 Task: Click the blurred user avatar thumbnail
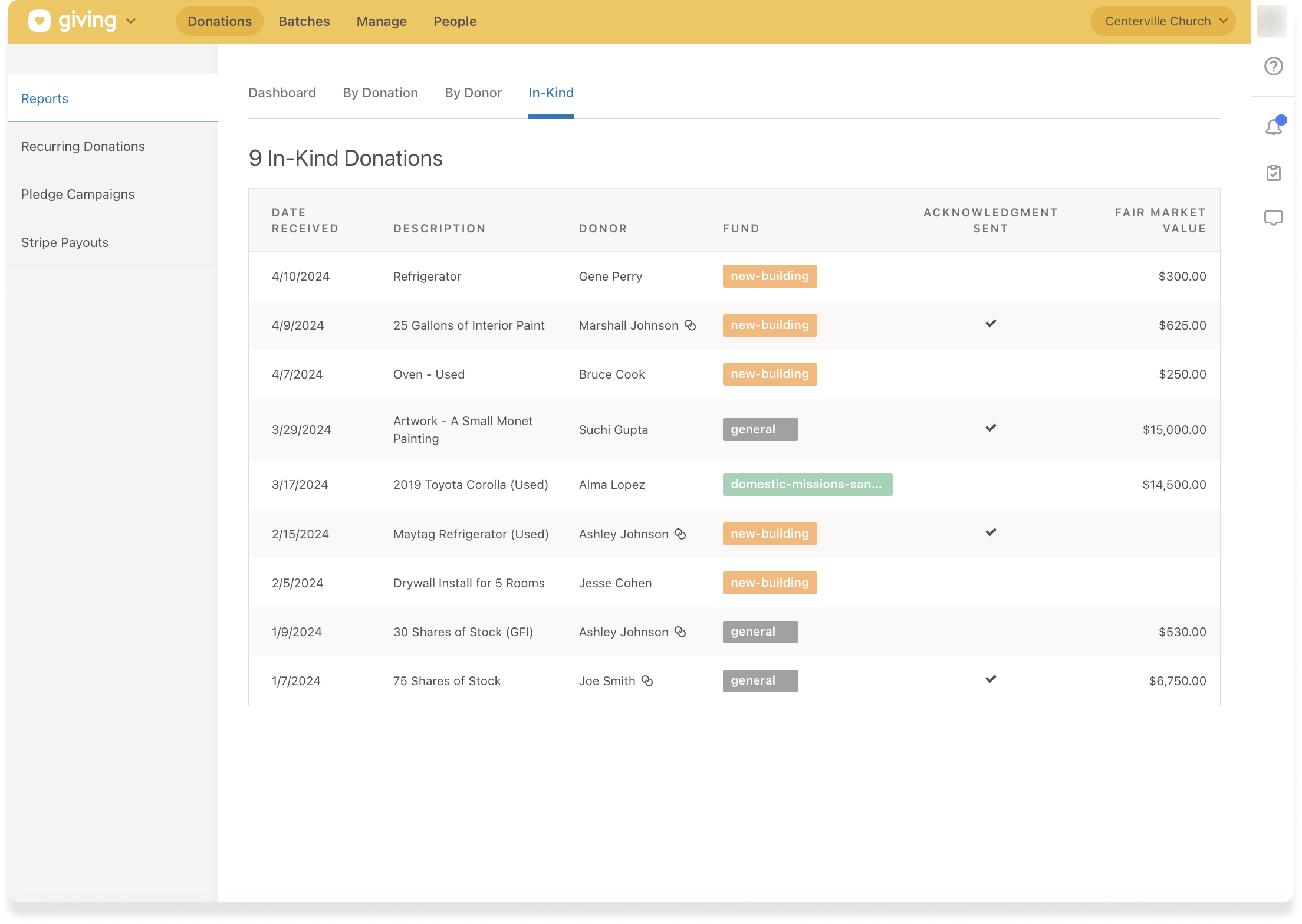click(x=1271, y=21)
